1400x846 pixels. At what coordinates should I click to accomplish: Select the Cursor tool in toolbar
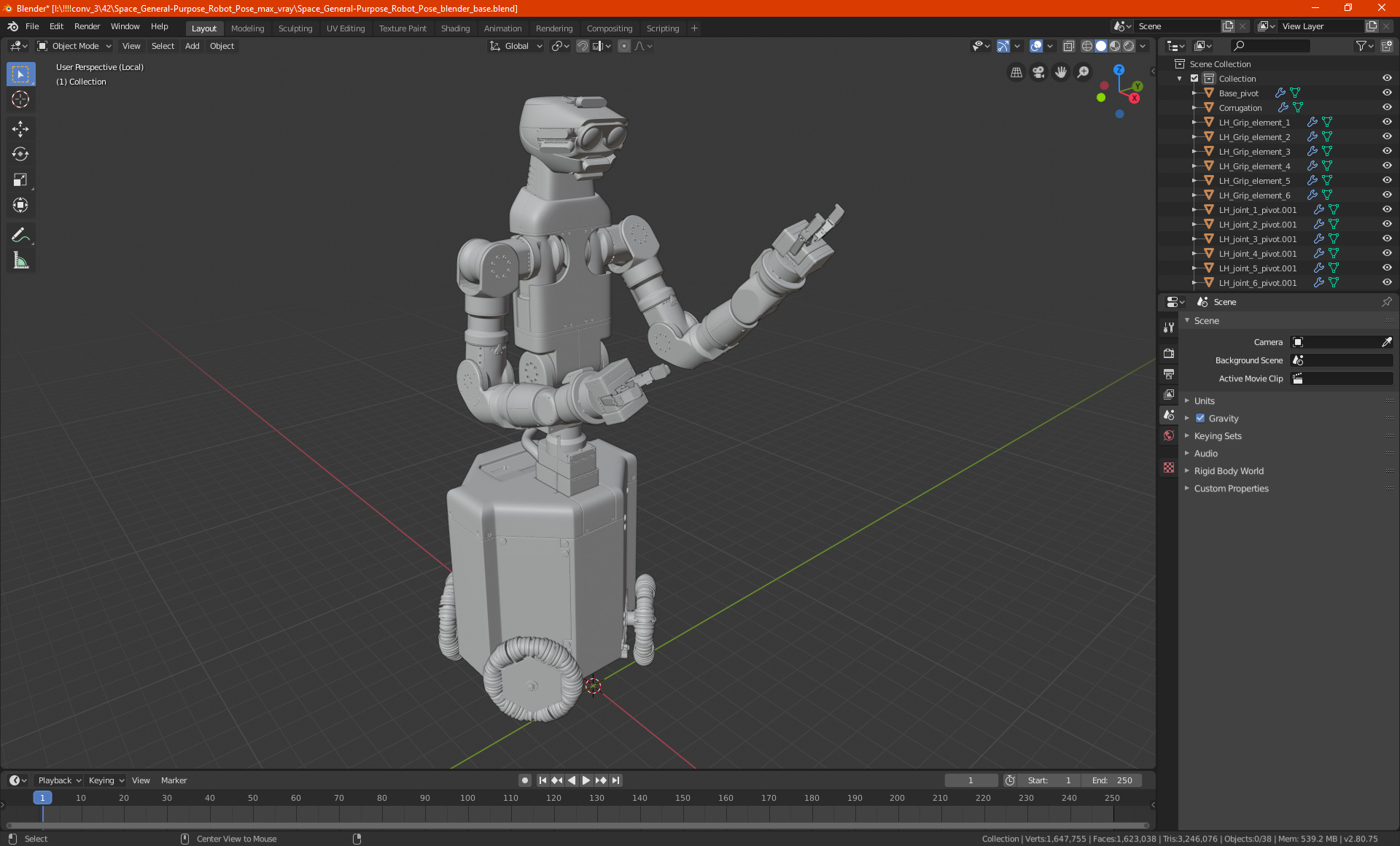(x=20, y=99)
